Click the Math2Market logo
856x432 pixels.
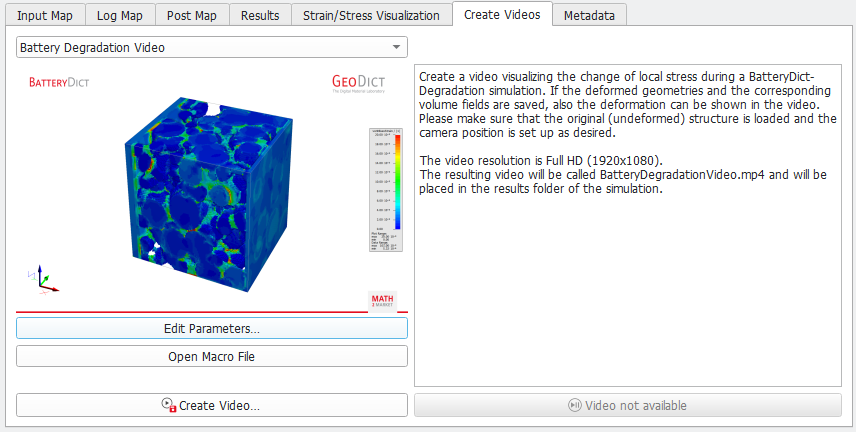click(x=382, y=301)
